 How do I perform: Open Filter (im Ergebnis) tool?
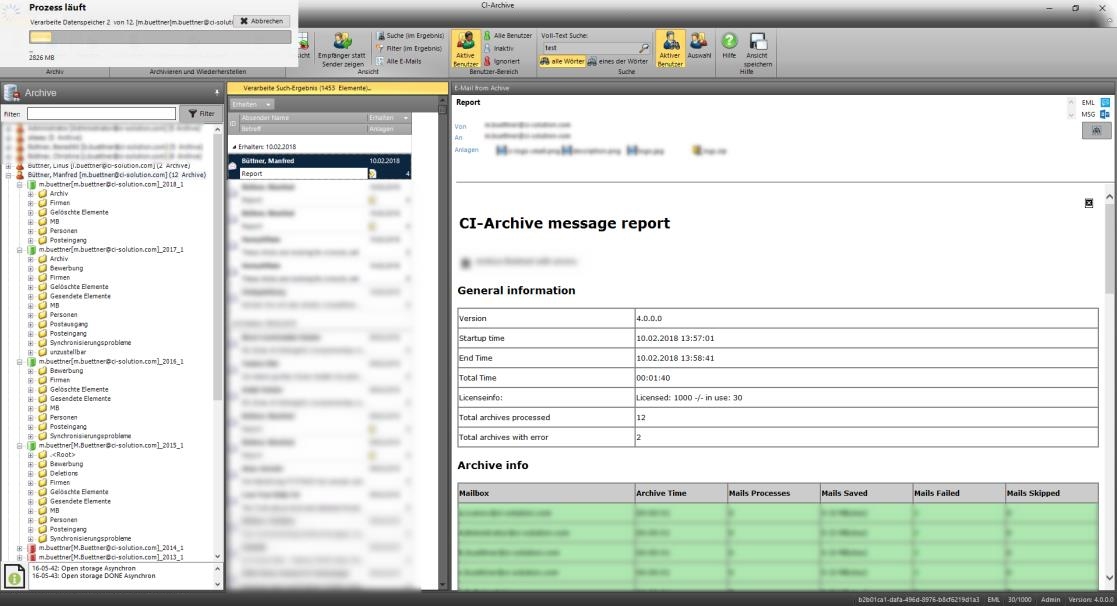tap(409, 48)
